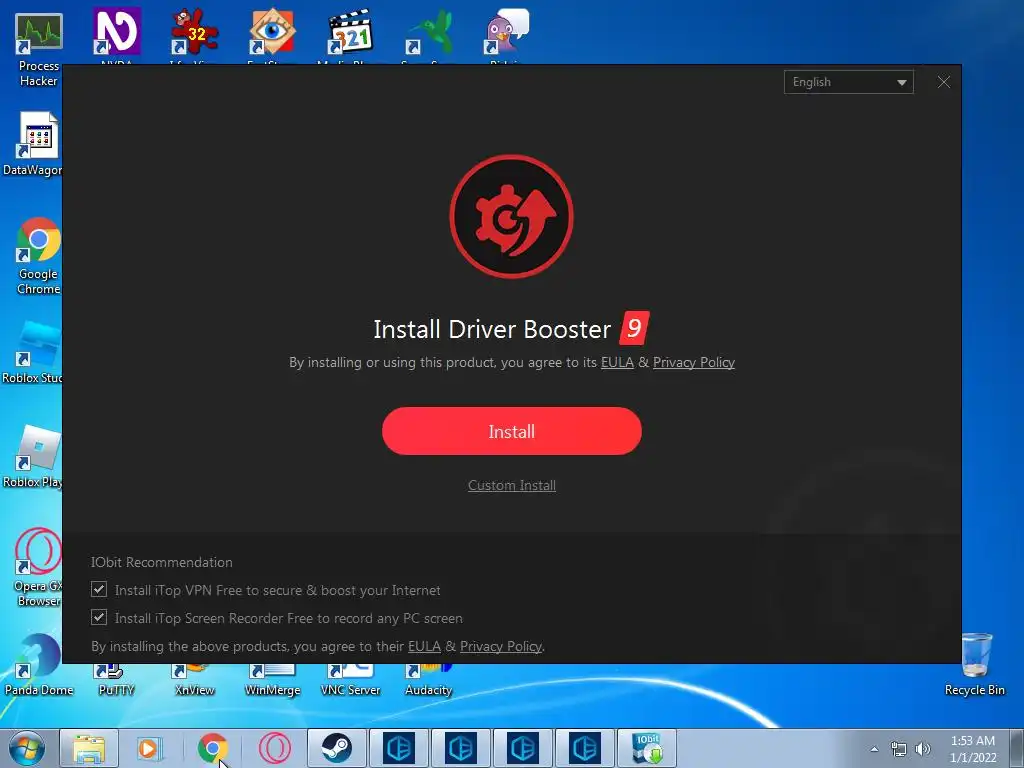Open the network tray icon
This screenshot has height=768, width=1024.
899,749
